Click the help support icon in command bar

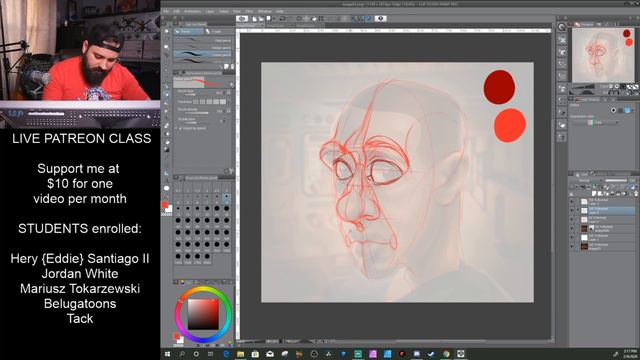tap(380, 18)
